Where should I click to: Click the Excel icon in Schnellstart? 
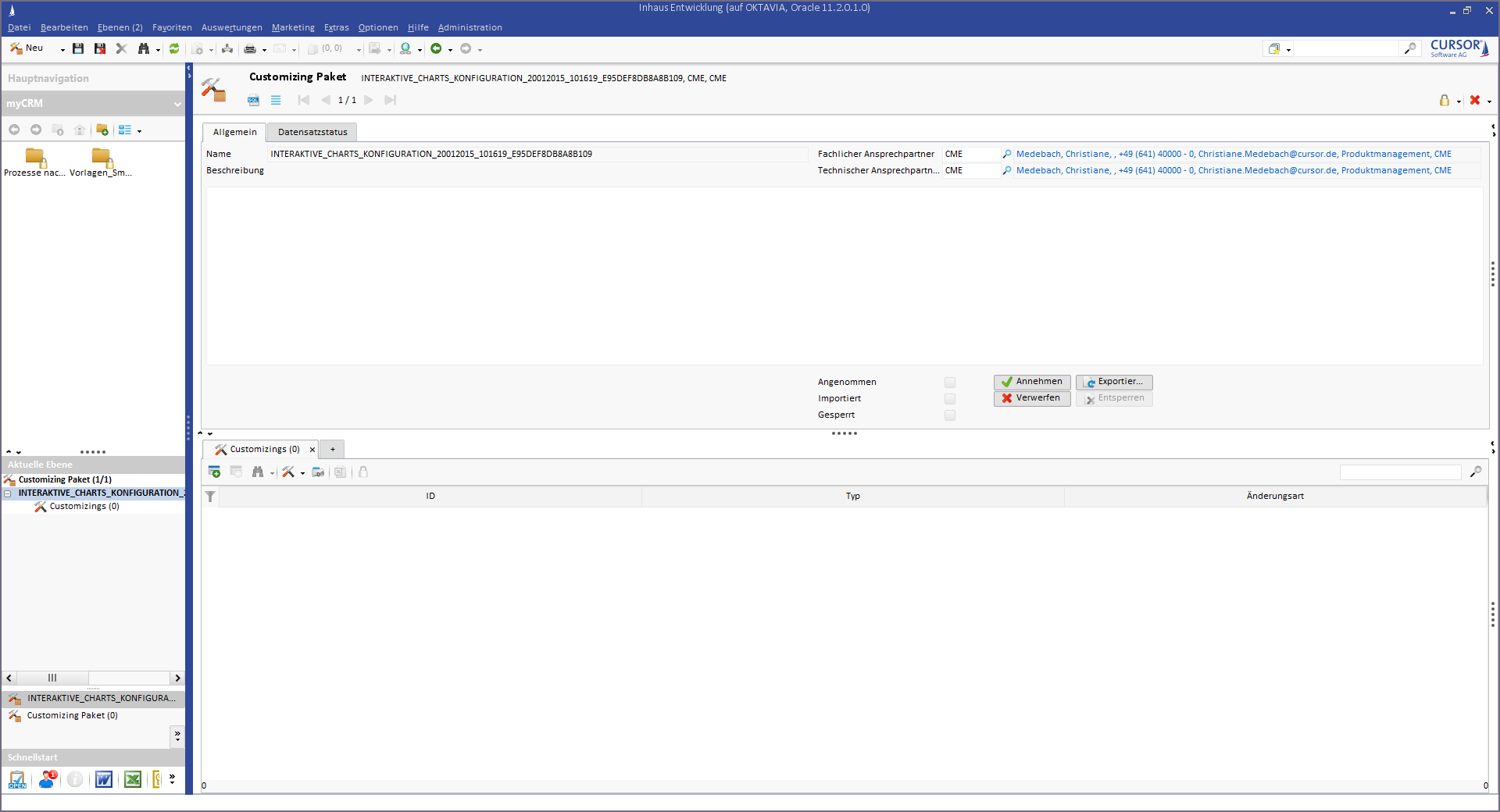coord(133,779)
